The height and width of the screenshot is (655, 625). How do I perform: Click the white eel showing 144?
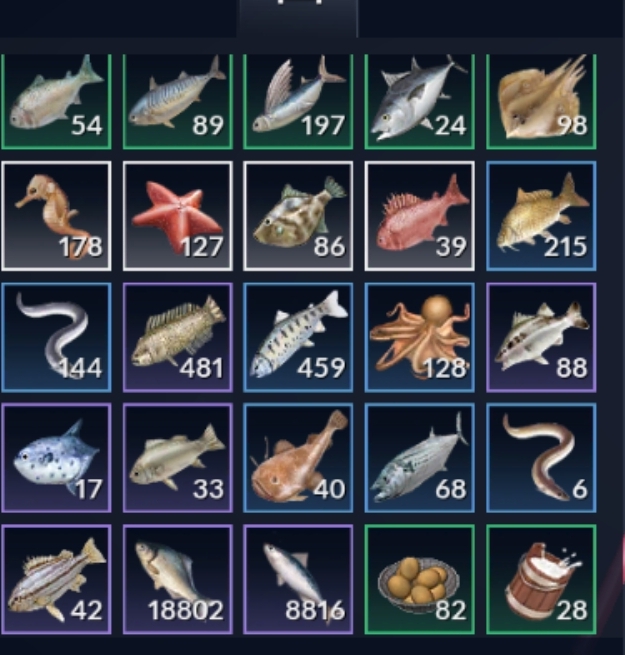click(x=56, y=338)
